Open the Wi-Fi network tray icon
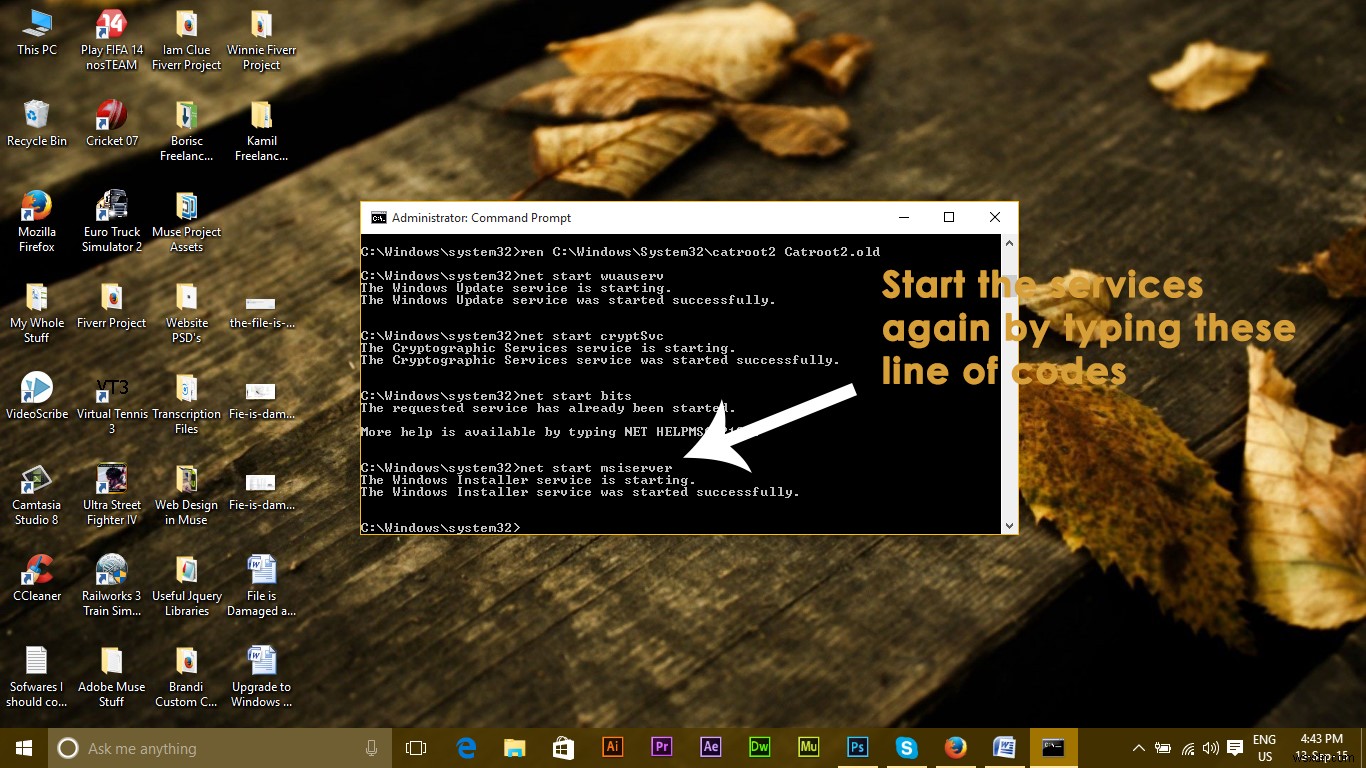 tap(1187, 748)
